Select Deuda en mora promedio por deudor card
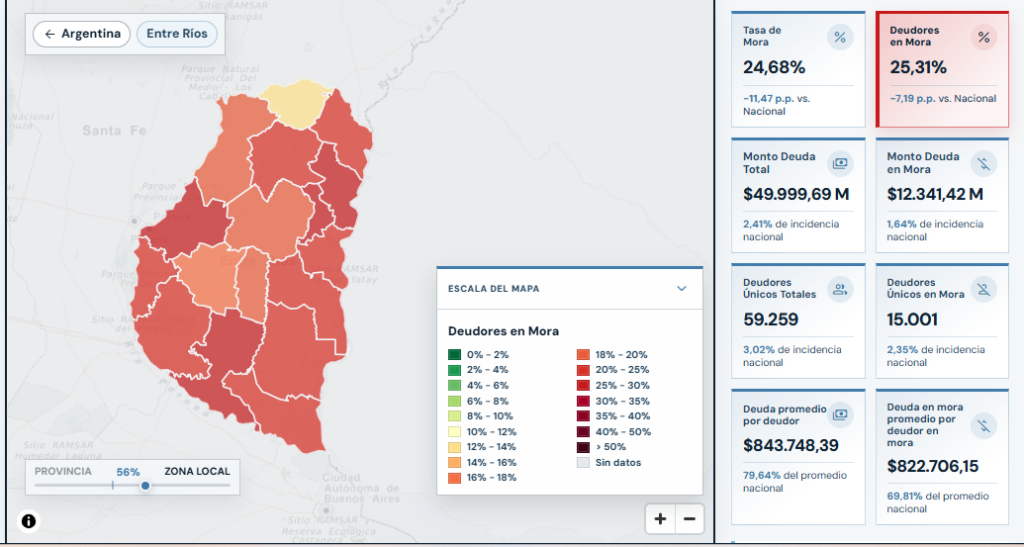 click(x=942, y=457)
